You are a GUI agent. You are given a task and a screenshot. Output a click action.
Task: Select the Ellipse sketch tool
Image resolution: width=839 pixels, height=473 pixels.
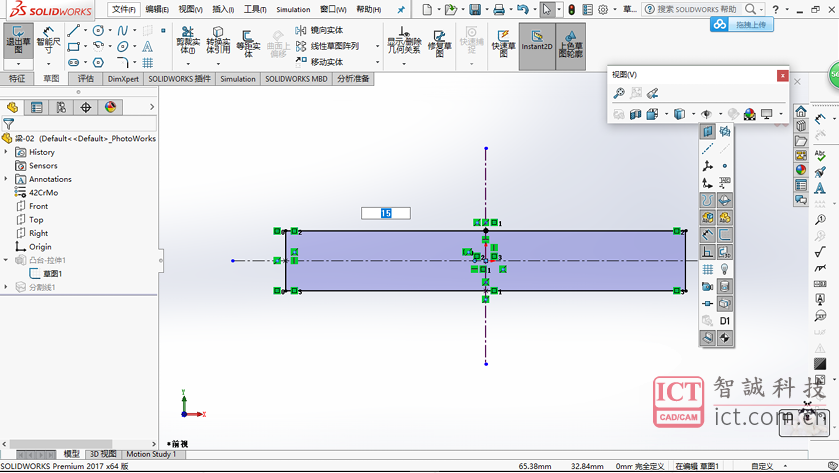pos(123,47)
